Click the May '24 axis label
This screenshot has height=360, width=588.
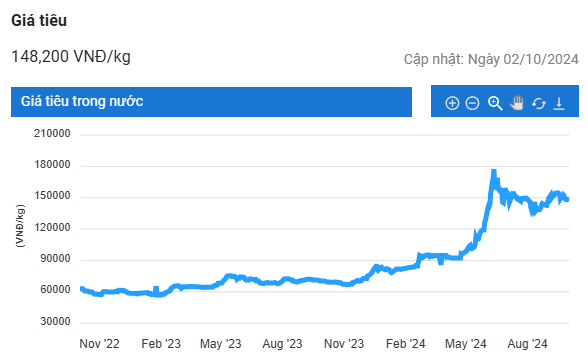point(465,344)
